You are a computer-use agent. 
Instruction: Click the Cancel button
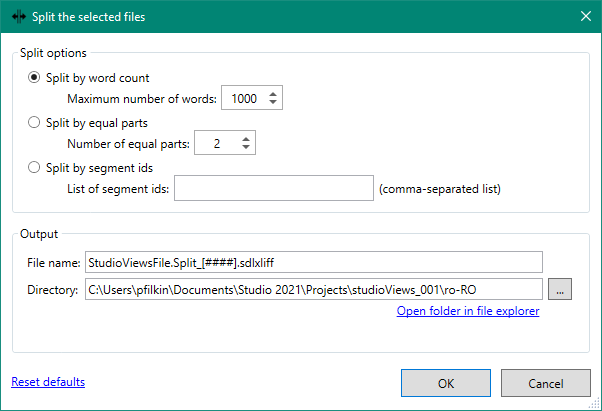tap(546, 383)
